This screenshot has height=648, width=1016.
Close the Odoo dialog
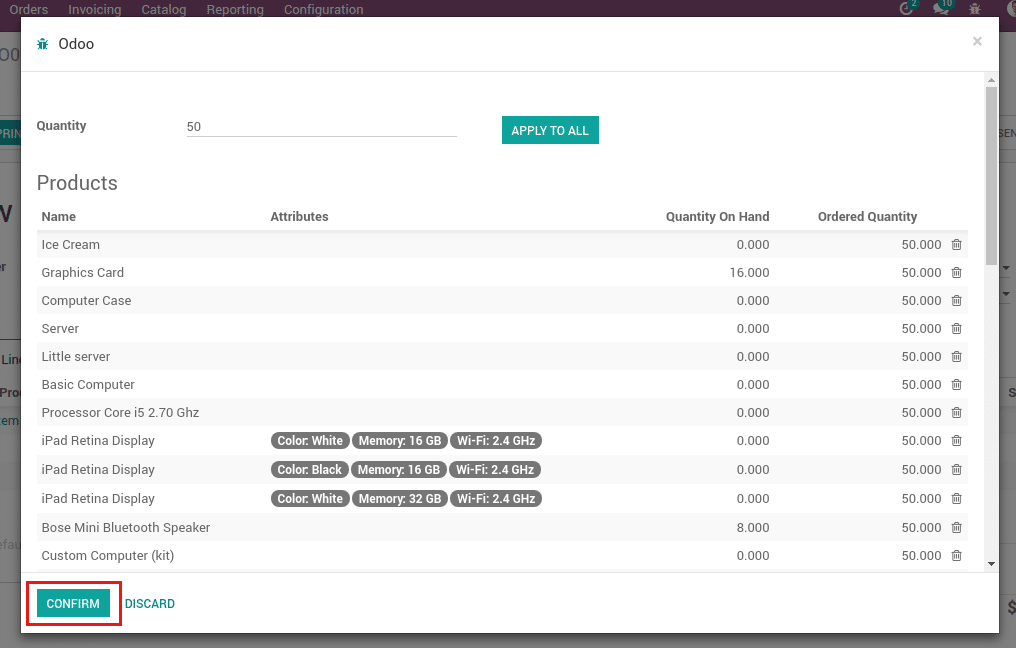click(977, 41)
